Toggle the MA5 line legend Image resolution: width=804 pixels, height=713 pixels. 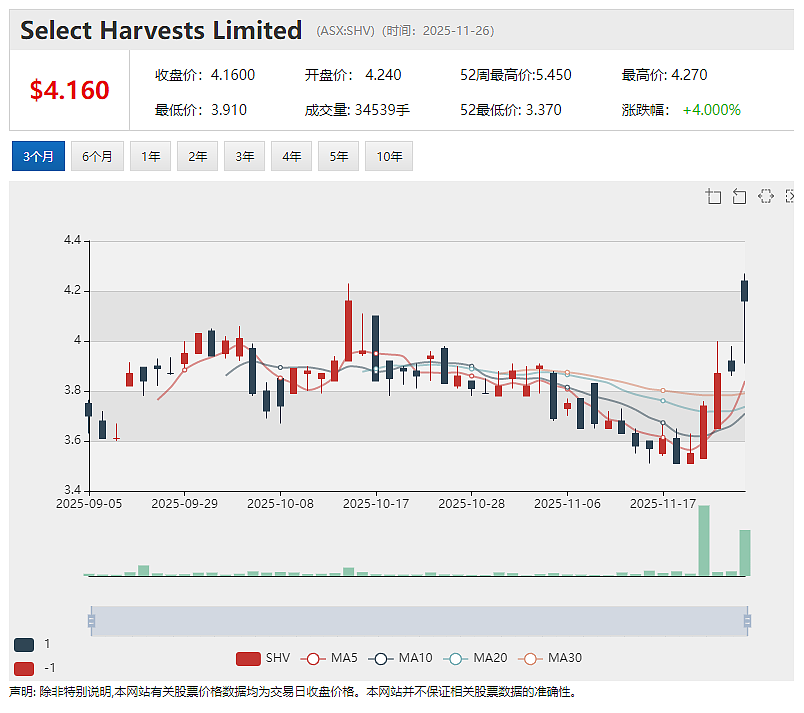329,658
